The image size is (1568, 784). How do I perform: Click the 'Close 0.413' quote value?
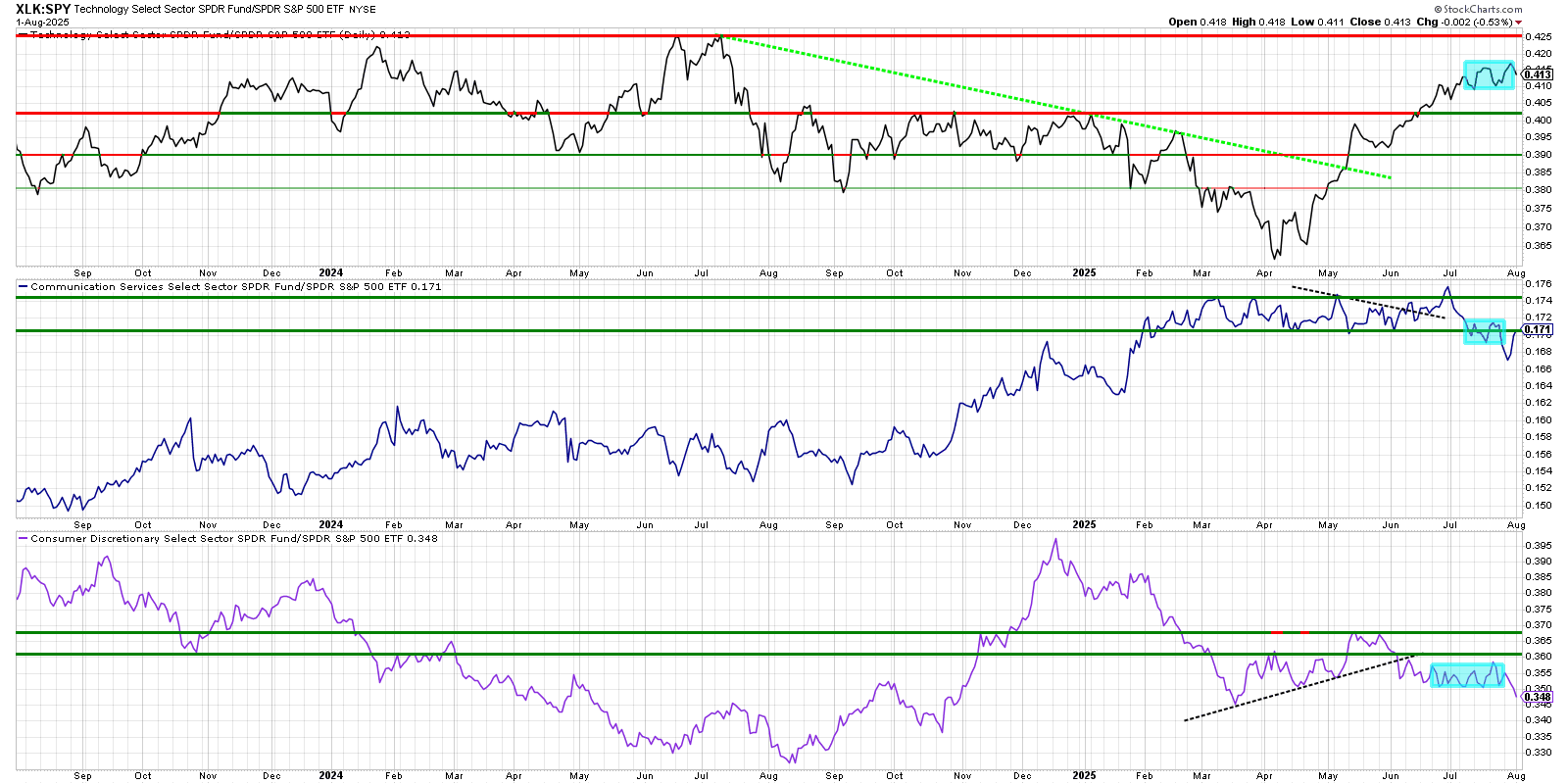1380,22
